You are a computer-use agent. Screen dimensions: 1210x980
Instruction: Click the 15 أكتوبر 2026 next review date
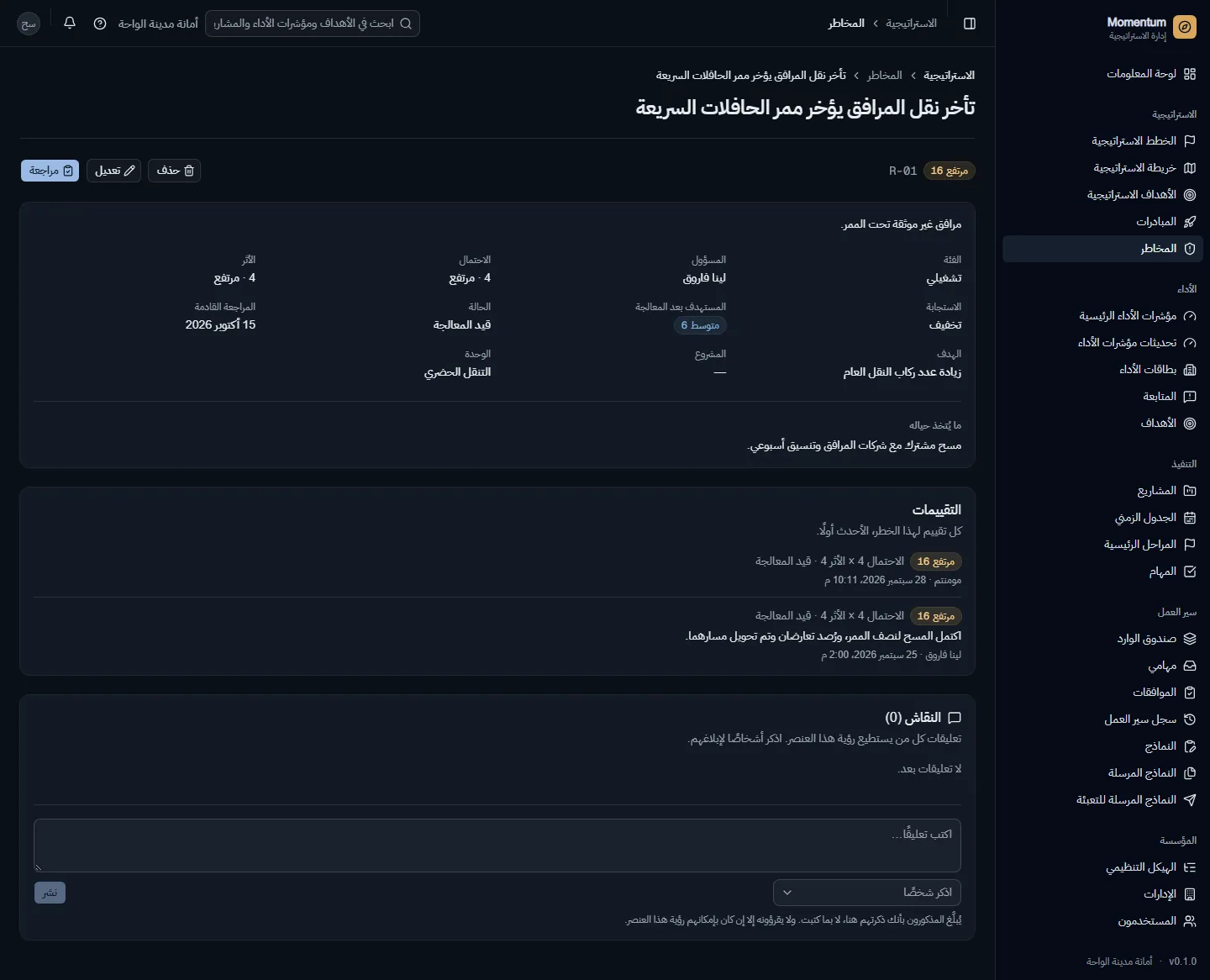pos(221,325)
